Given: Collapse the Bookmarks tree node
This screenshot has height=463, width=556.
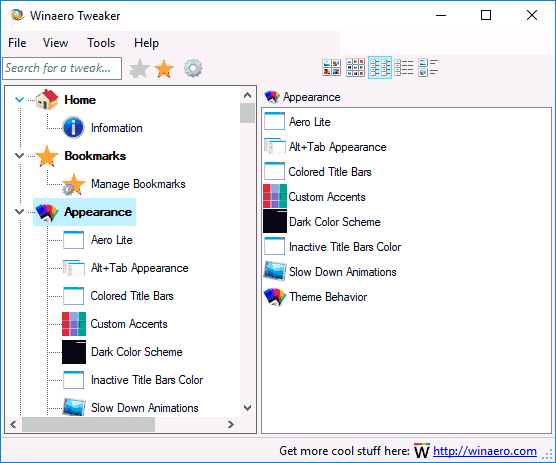Looking at the screenshot, I should [20, 156].
